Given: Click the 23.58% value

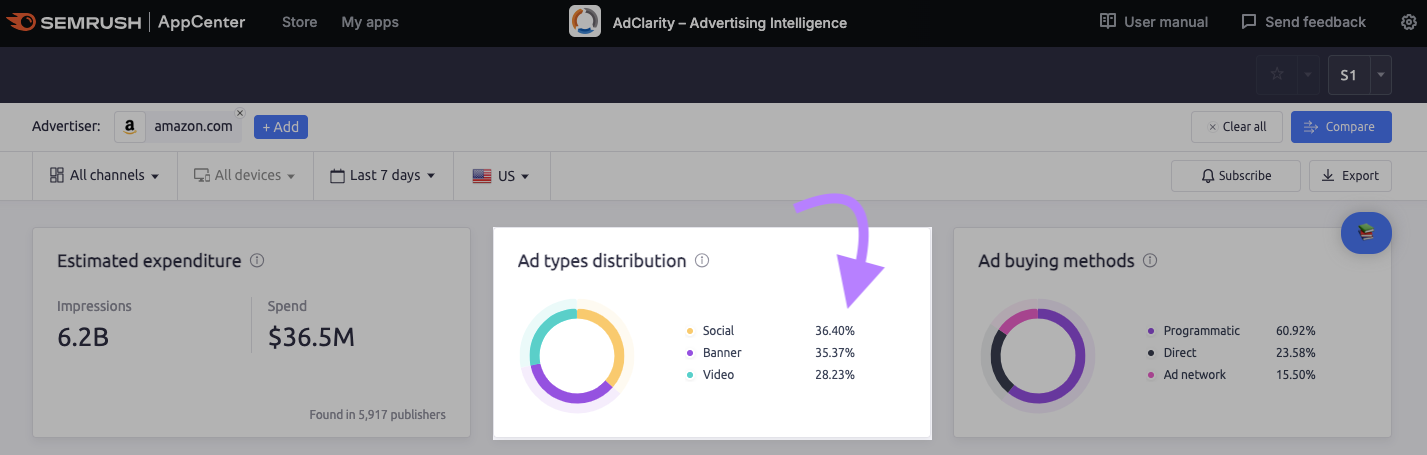Looking at the screenshot, I should [1296, 353].
